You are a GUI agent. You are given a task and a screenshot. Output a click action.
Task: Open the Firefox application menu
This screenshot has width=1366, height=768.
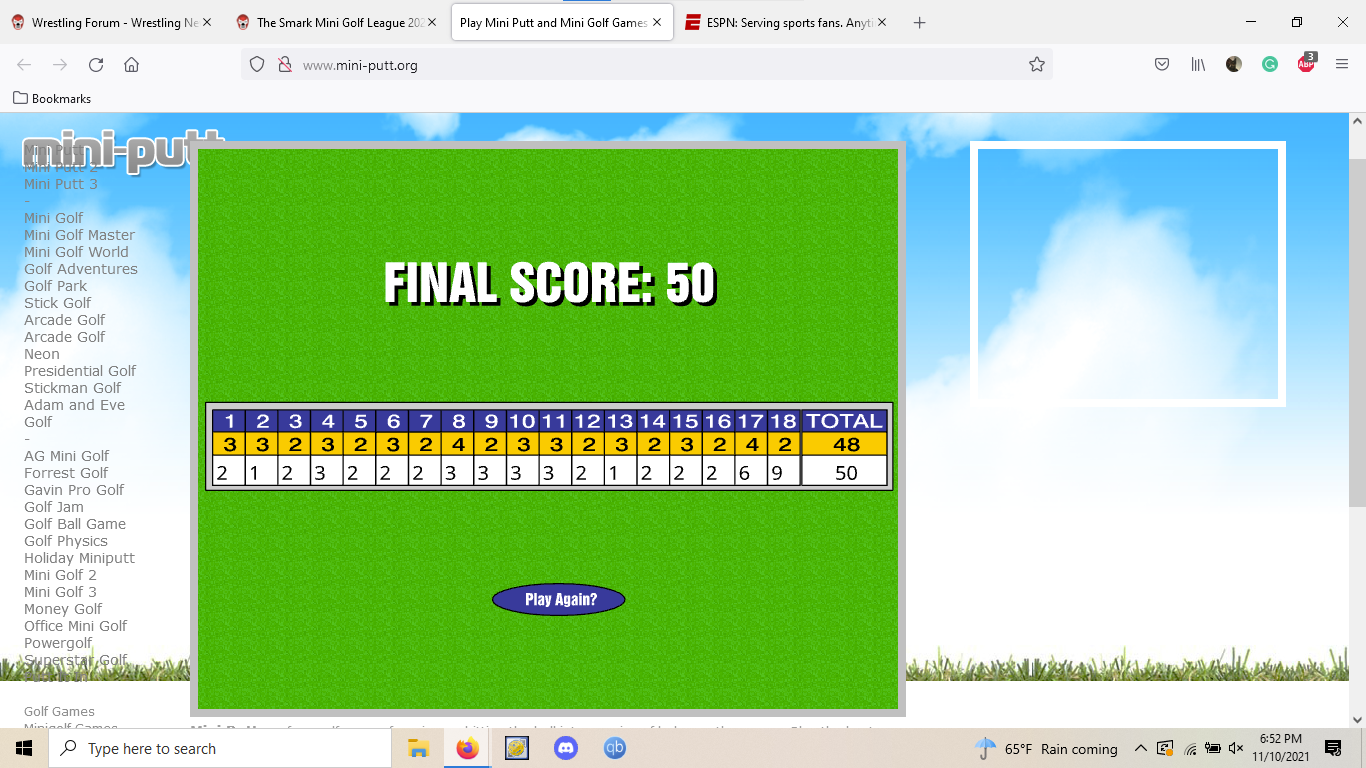(1342, 65)
